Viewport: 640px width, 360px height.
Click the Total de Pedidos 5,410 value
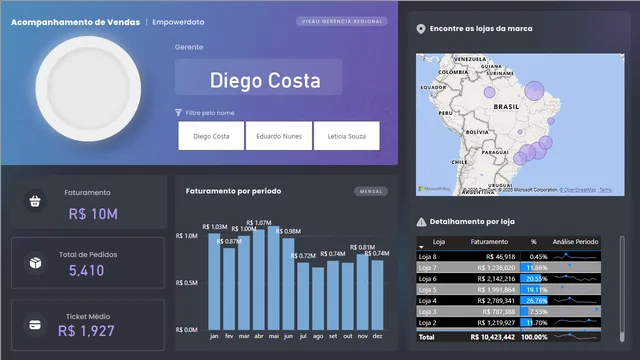[87, 270]
